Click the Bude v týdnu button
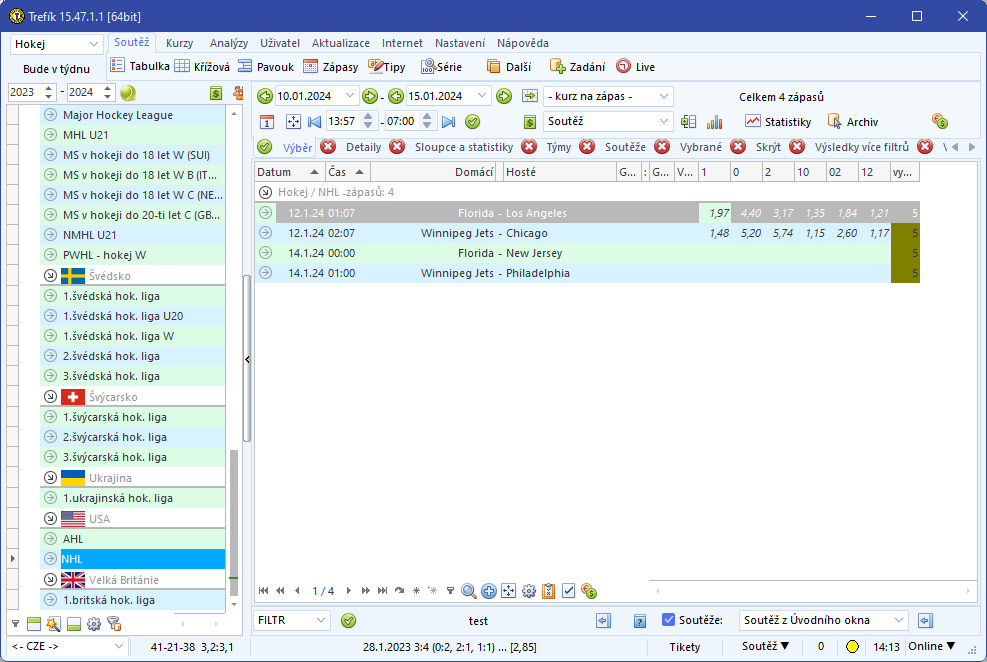The image size is (987, 662). [x=56, y=69]
